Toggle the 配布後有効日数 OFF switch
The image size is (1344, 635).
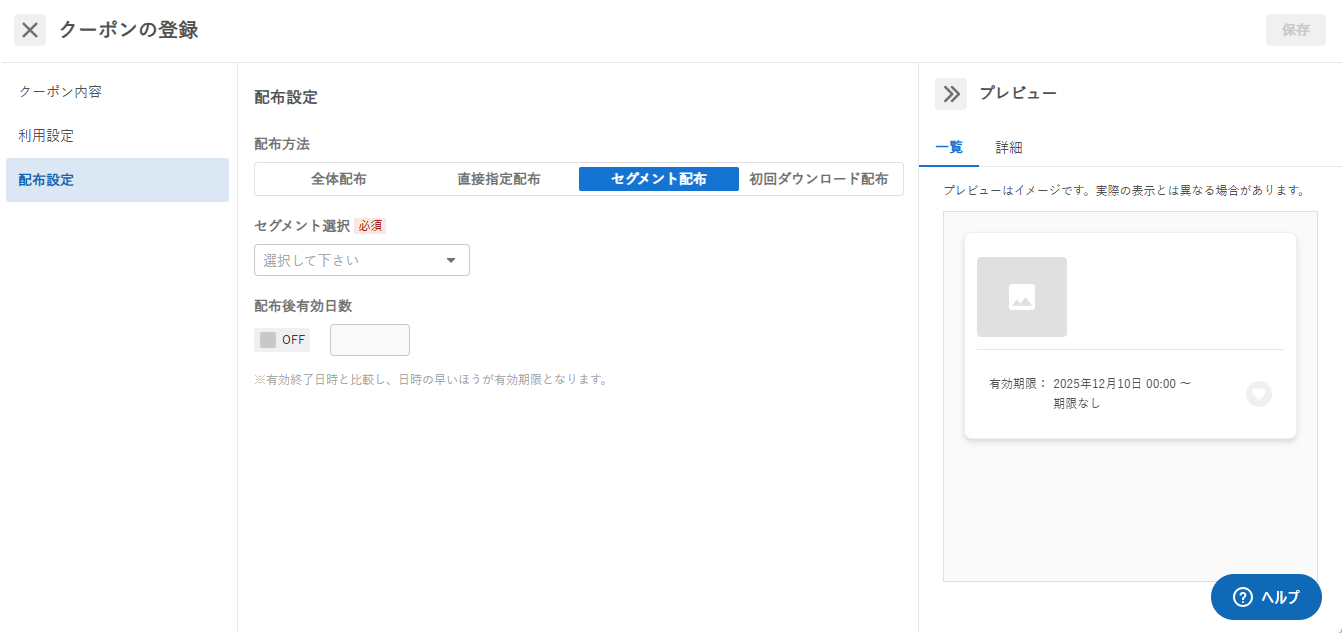coord(282,340)
